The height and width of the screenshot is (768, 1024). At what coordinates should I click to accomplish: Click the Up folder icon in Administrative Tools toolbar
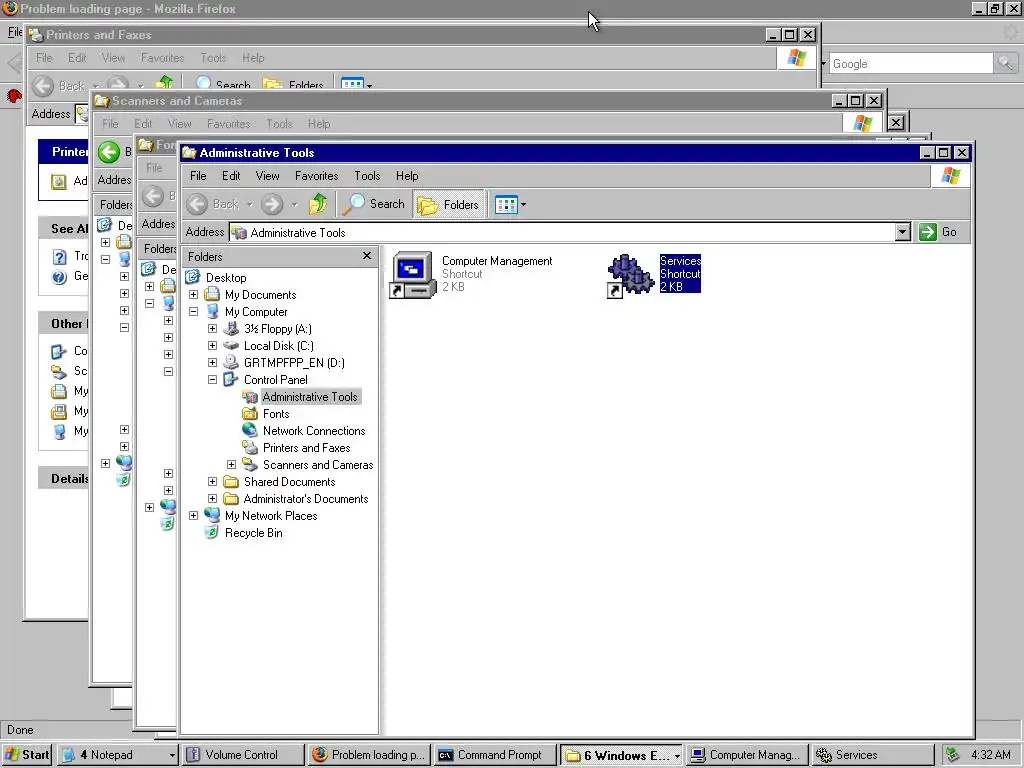click(318, 204)
